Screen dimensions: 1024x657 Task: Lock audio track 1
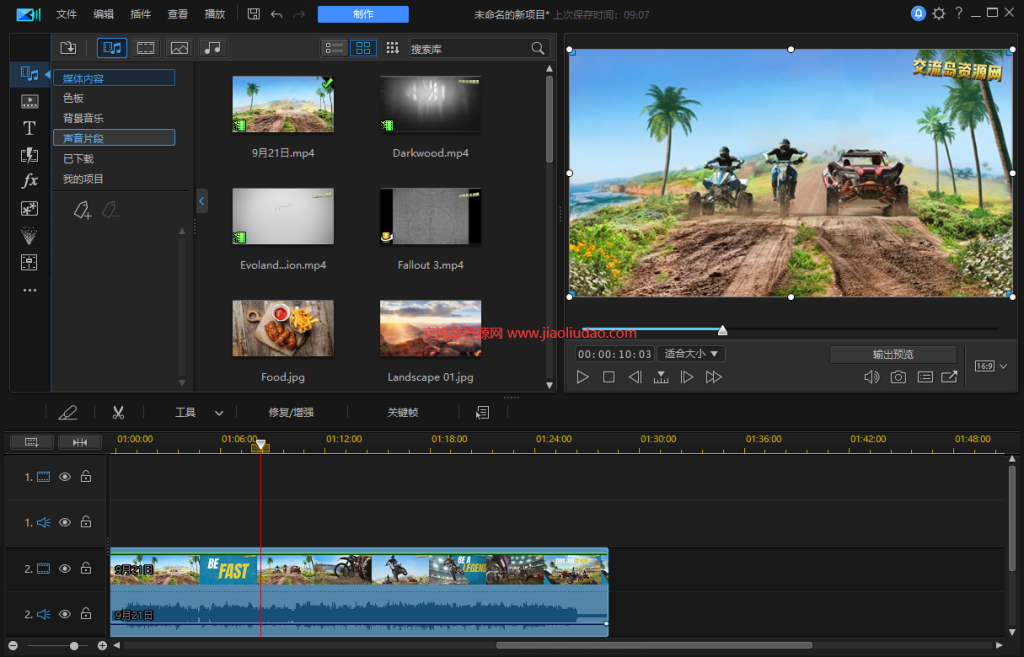(x=86, y=522)
